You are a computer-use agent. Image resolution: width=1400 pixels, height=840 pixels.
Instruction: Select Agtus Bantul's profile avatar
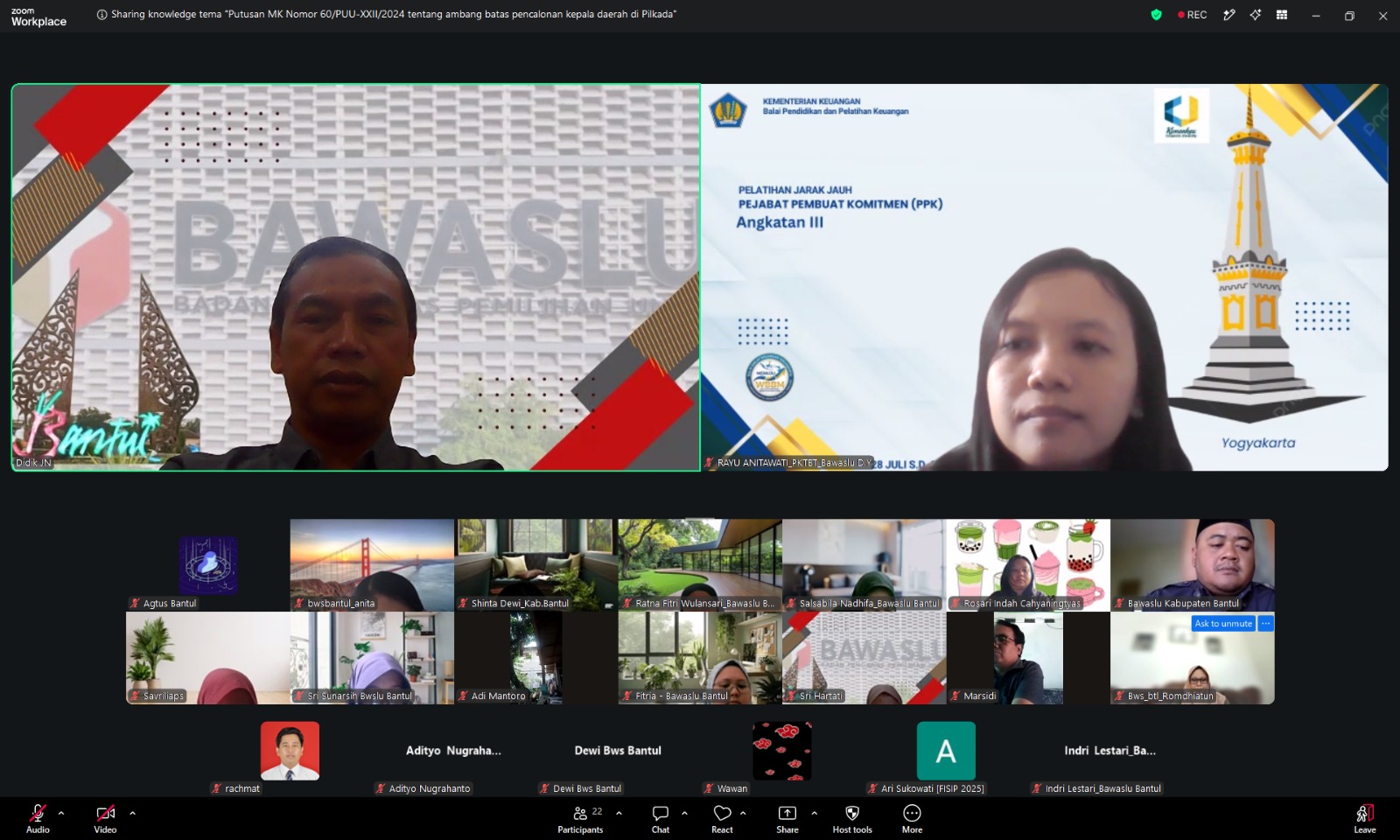[x=208, y=565]
